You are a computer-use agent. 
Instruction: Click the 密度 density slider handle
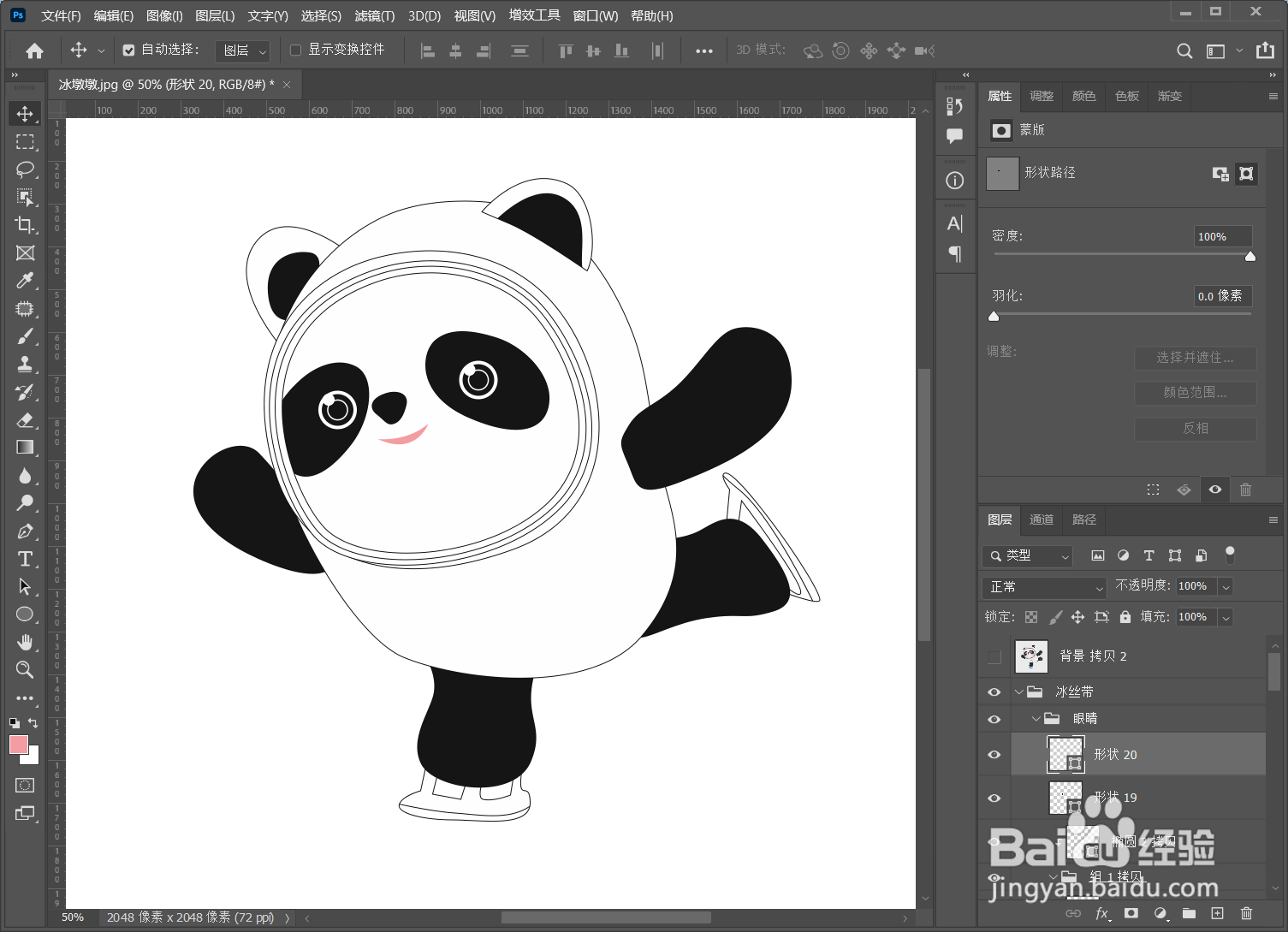(x=1250, y=257)
